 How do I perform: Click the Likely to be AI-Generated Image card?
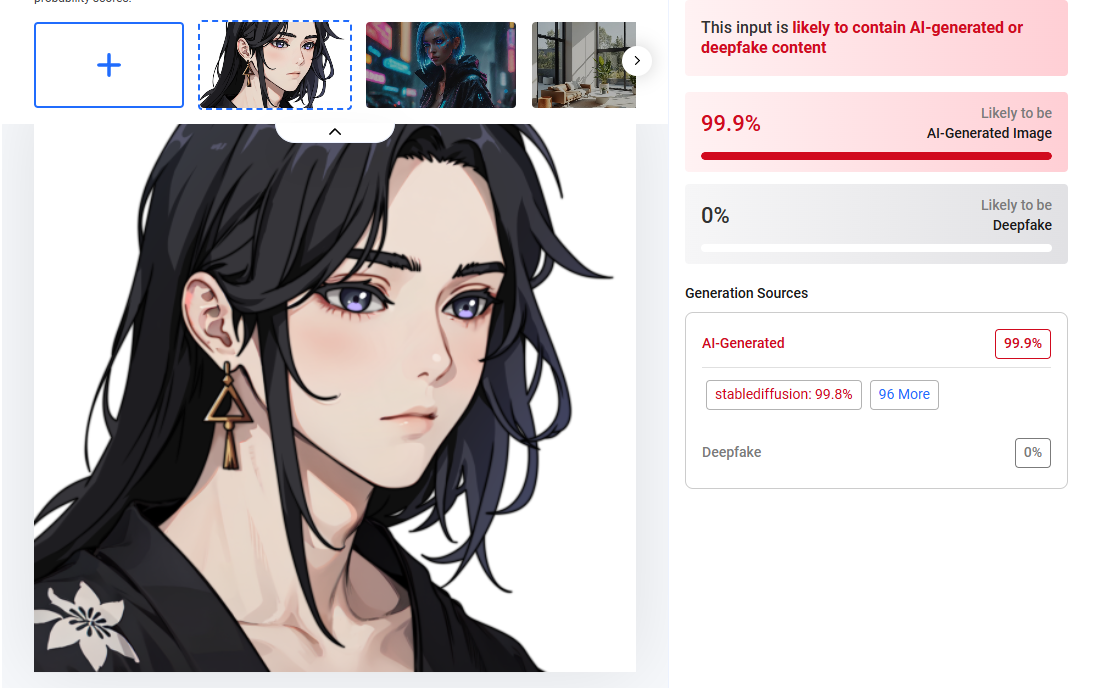(876, 132)
